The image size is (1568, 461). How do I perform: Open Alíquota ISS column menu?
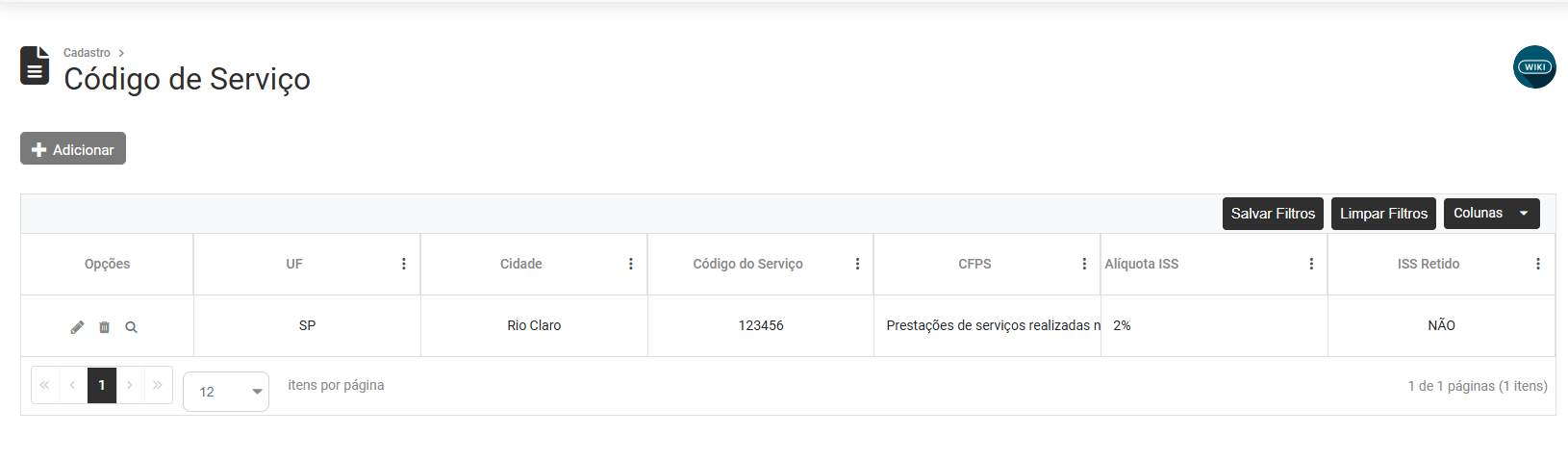[1311, 264]
